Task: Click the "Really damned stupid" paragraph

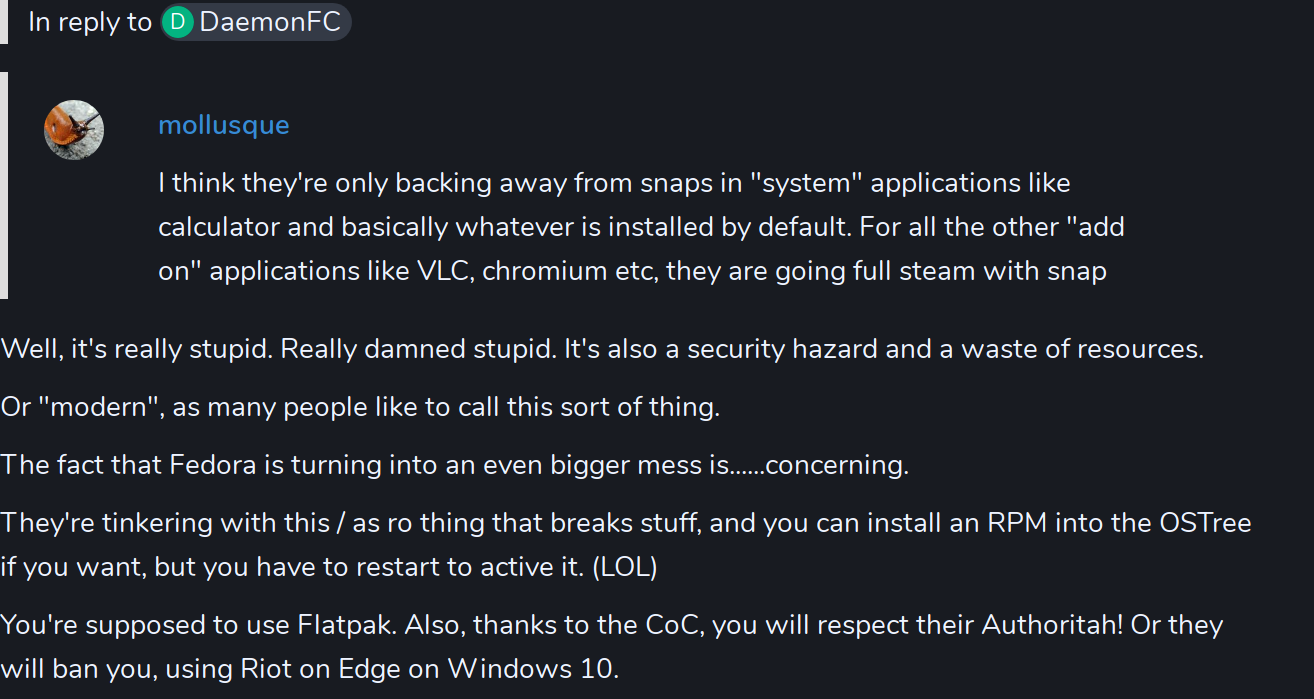Action: (602, 349)
